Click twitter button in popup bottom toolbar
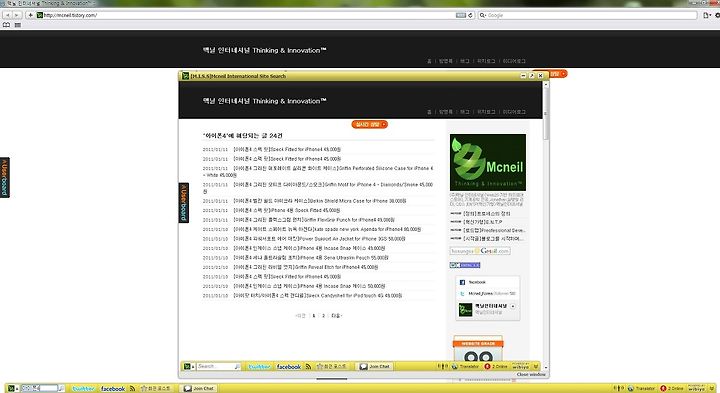Viewport: 720px width, 393px height. [x=259, y=366]
